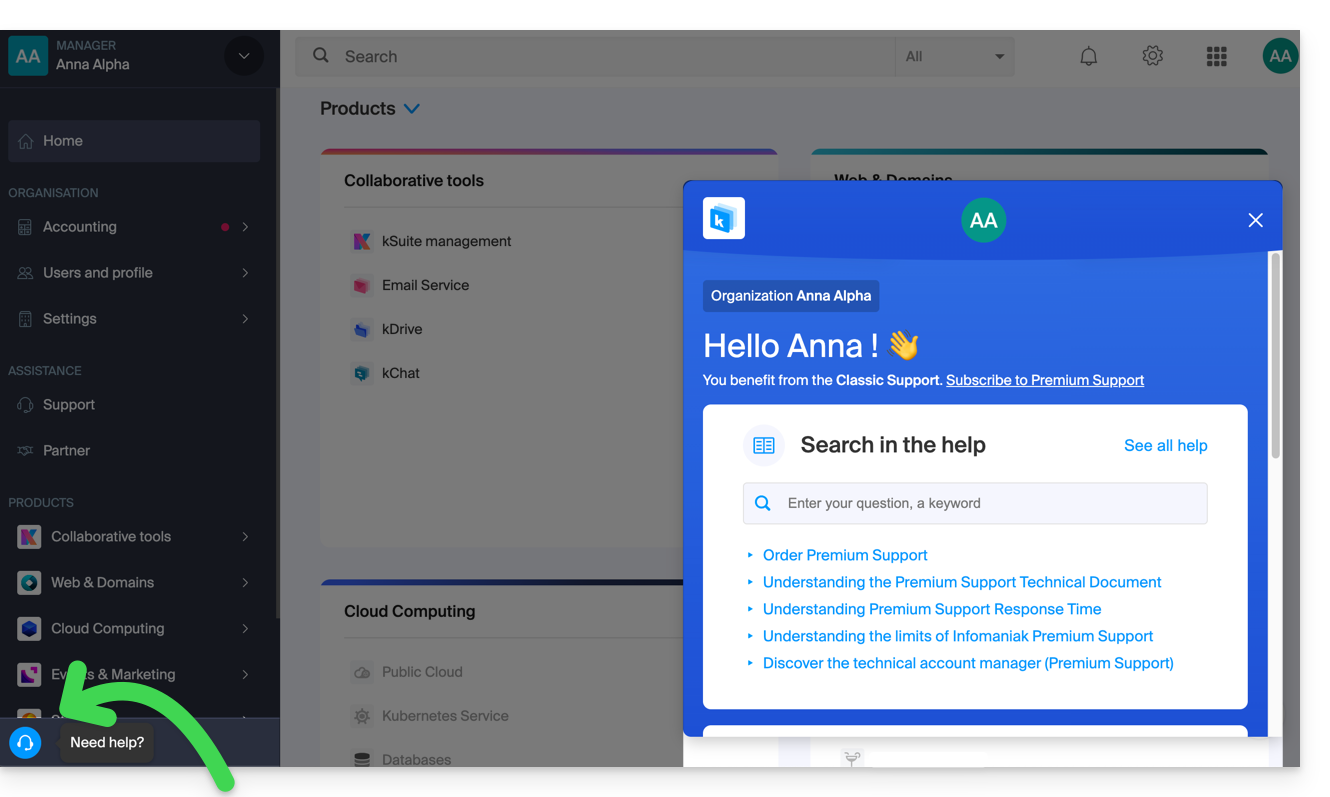Viewport: 1330px width, 797px height.
Task: Expand the organization switcher chevron
Action: (x=244, y=56)
